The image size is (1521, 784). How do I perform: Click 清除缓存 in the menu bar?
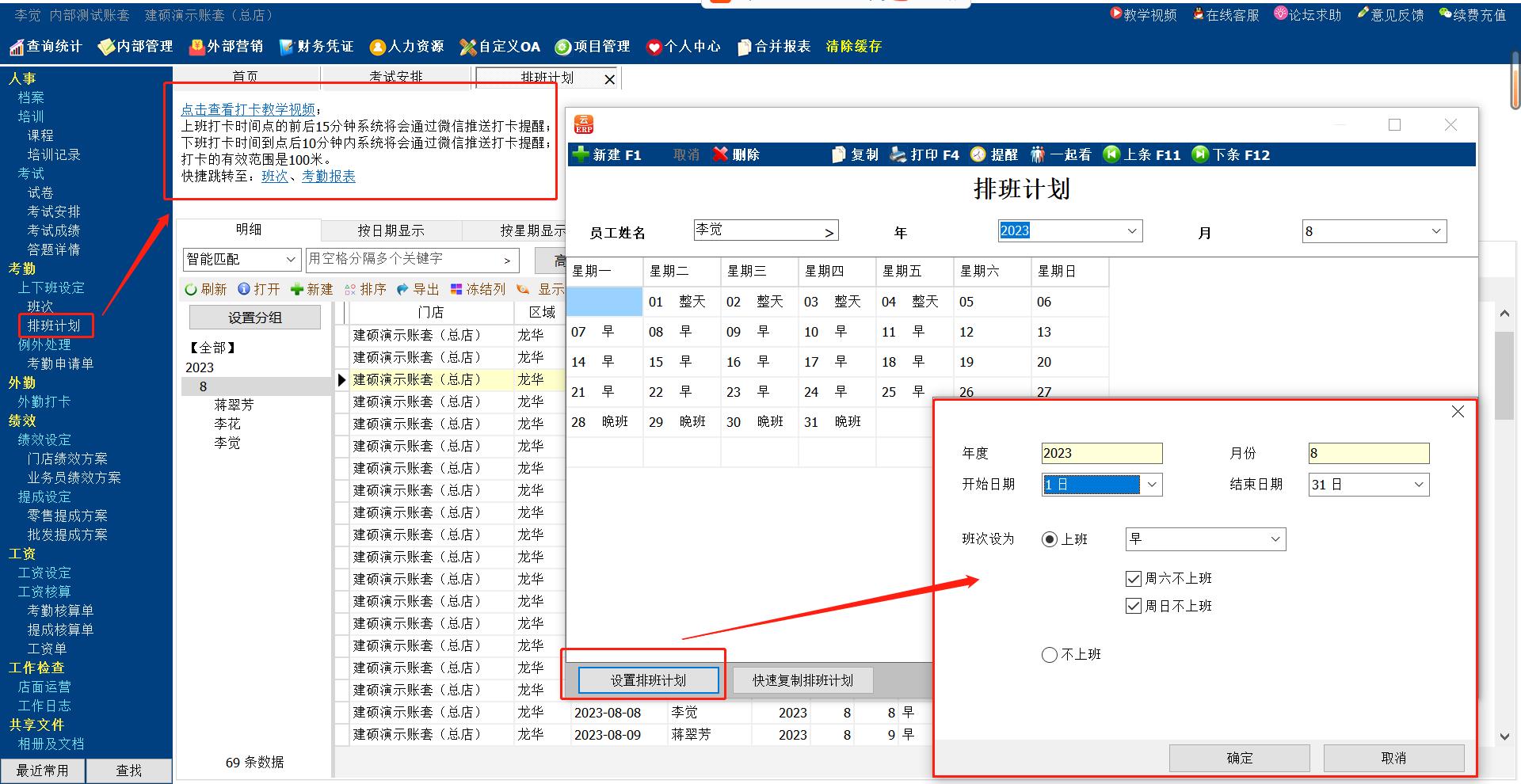pyautogui.click(x=853, y=47)
